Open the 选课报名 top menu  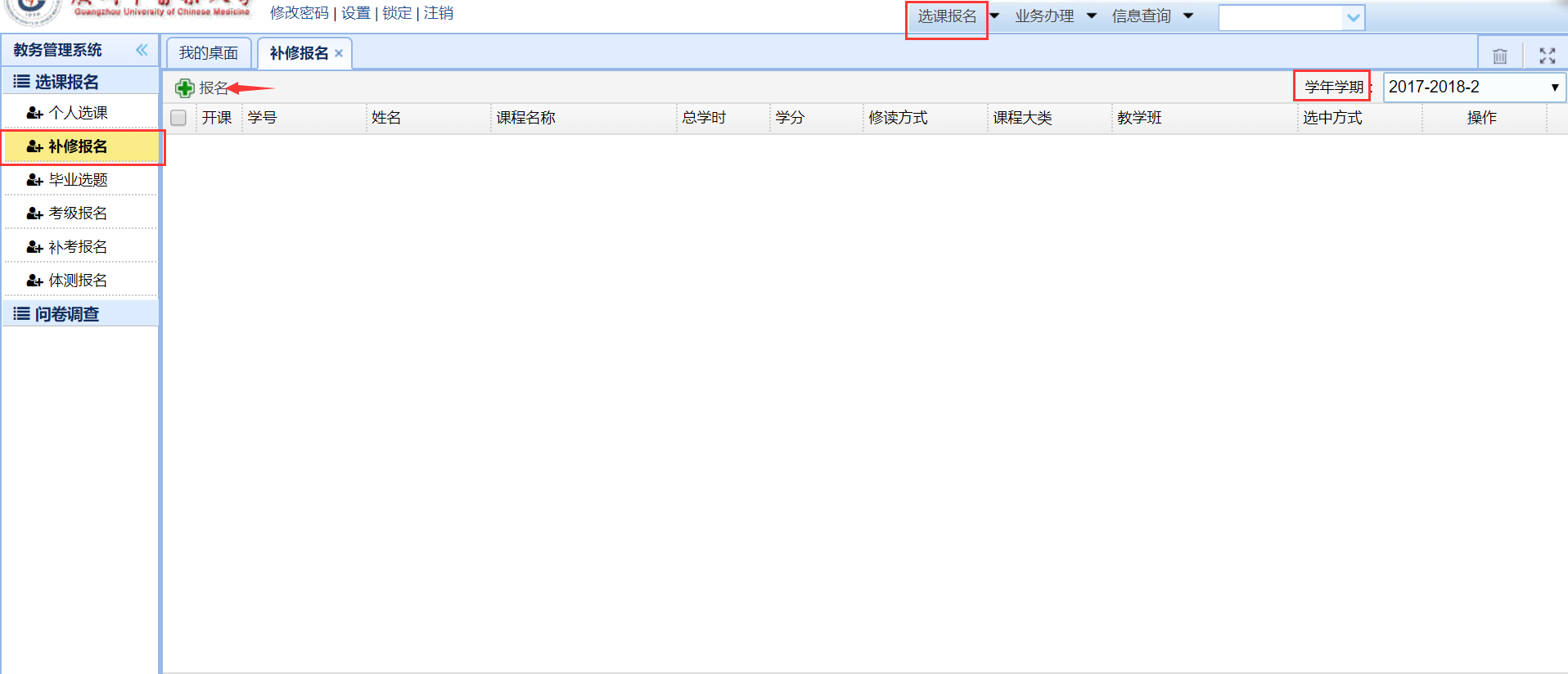pyautogui.click(x=947, y=16)
